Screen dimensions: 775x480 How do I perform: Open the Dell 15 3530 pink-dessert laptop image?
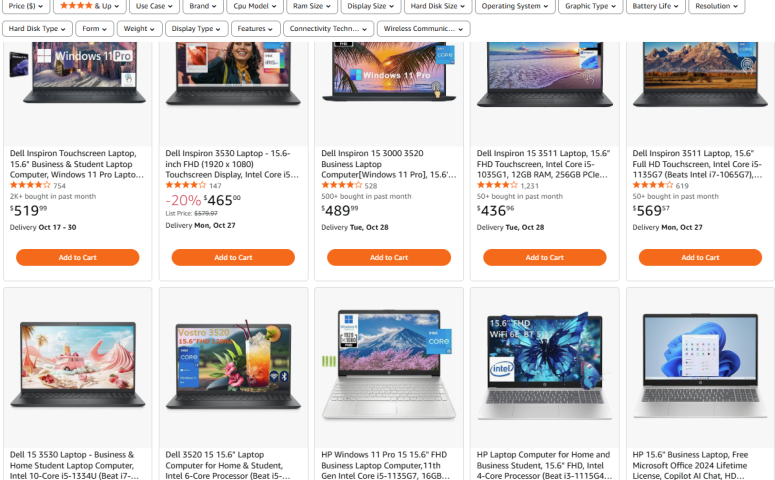pos(78,364)
